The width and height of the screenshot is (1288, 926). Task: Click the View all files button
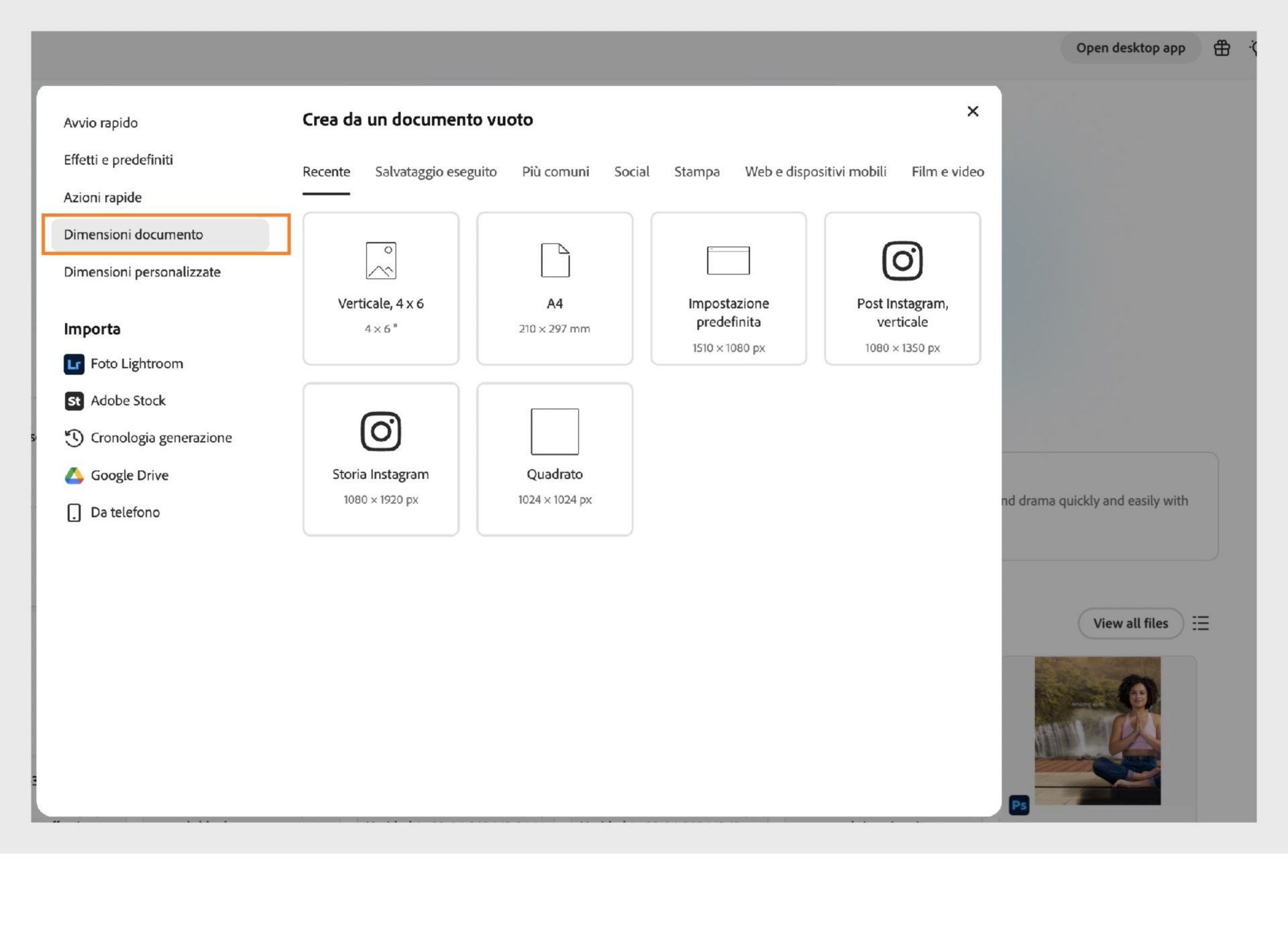[x=1130, y=623]
